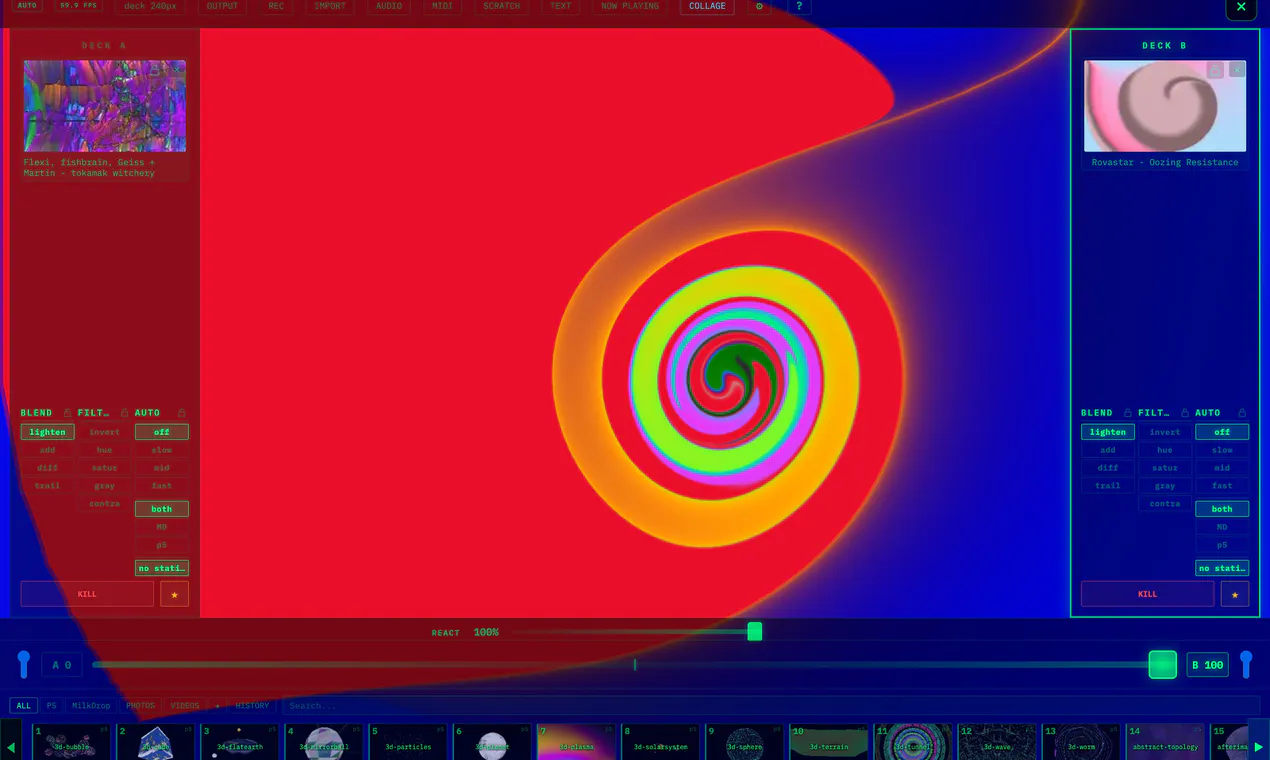This screenshot has width=1270, height=760.
Task: Select the 3d-mirrorball preset tile
Action: point(323,742)
